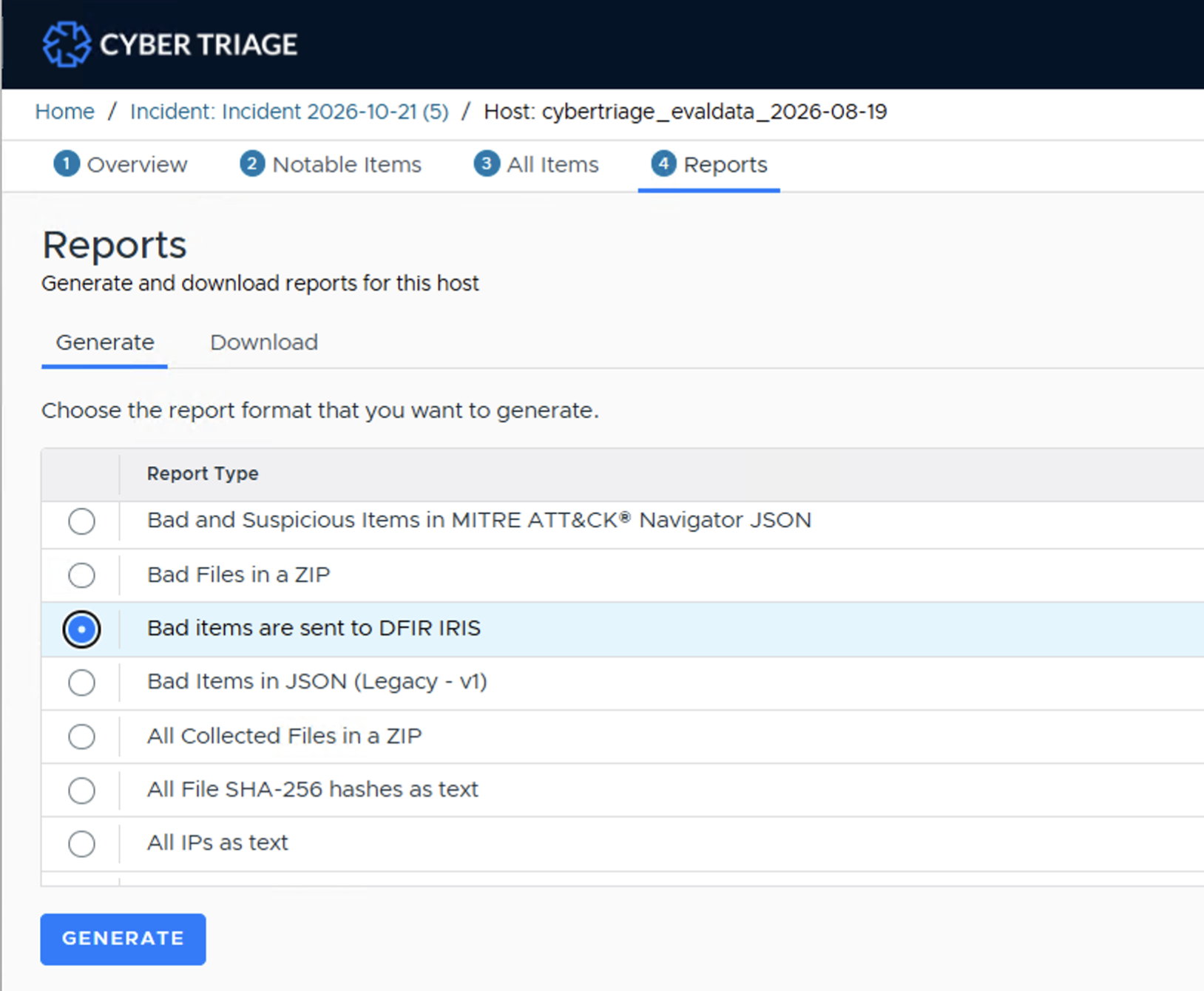Click the step 3 circle icon beside All Items

pyautogui.click(x=487, y=163)
